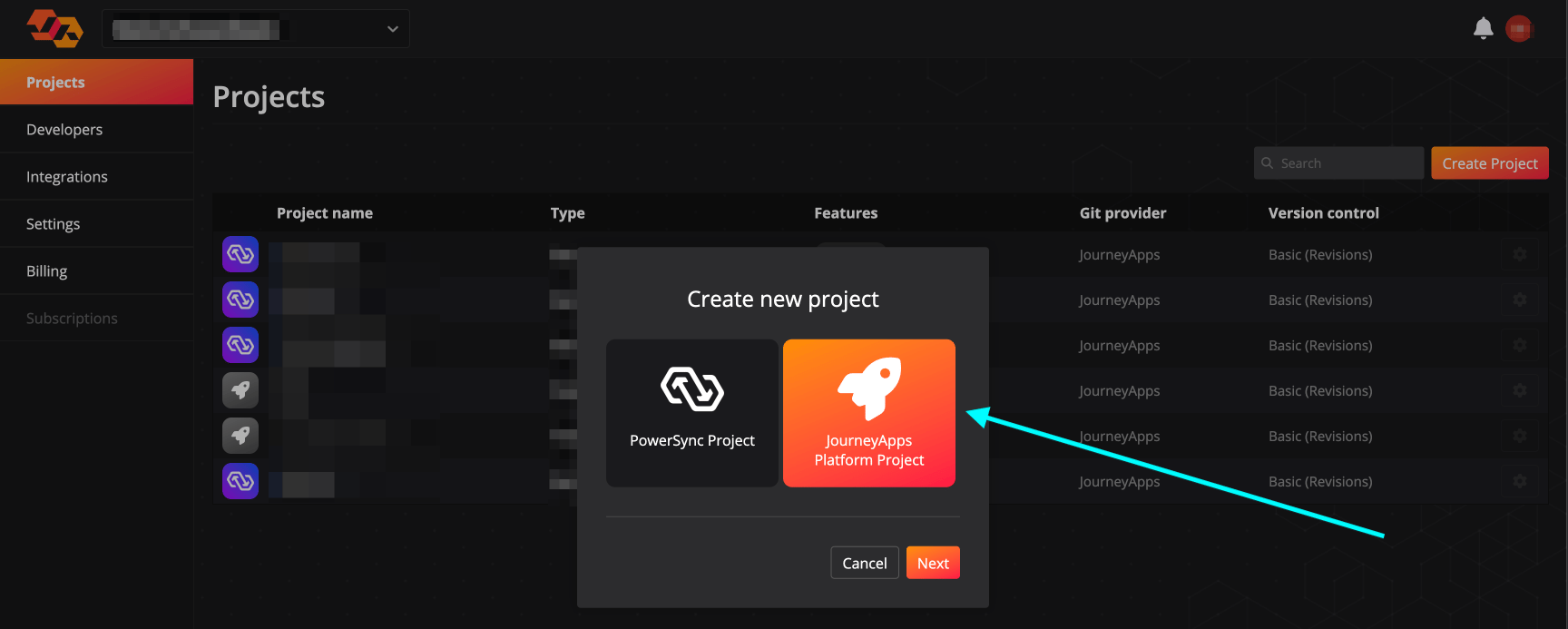The height and width of the screenshot is (629, 1568).
Task: Click Next in the dialog
Action: (x=933, y=563)
